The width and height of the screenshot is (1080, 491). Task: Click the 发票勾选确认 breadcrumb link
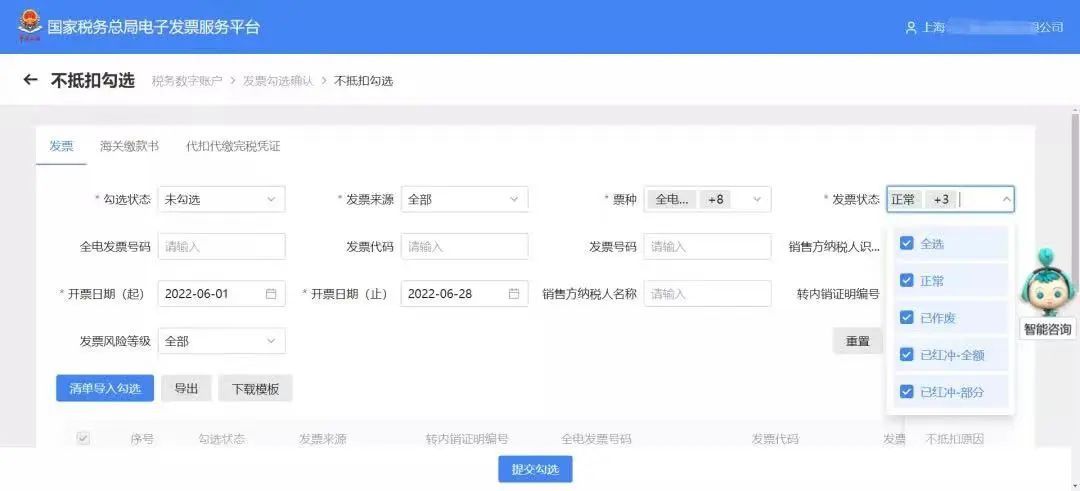(278, 81)
